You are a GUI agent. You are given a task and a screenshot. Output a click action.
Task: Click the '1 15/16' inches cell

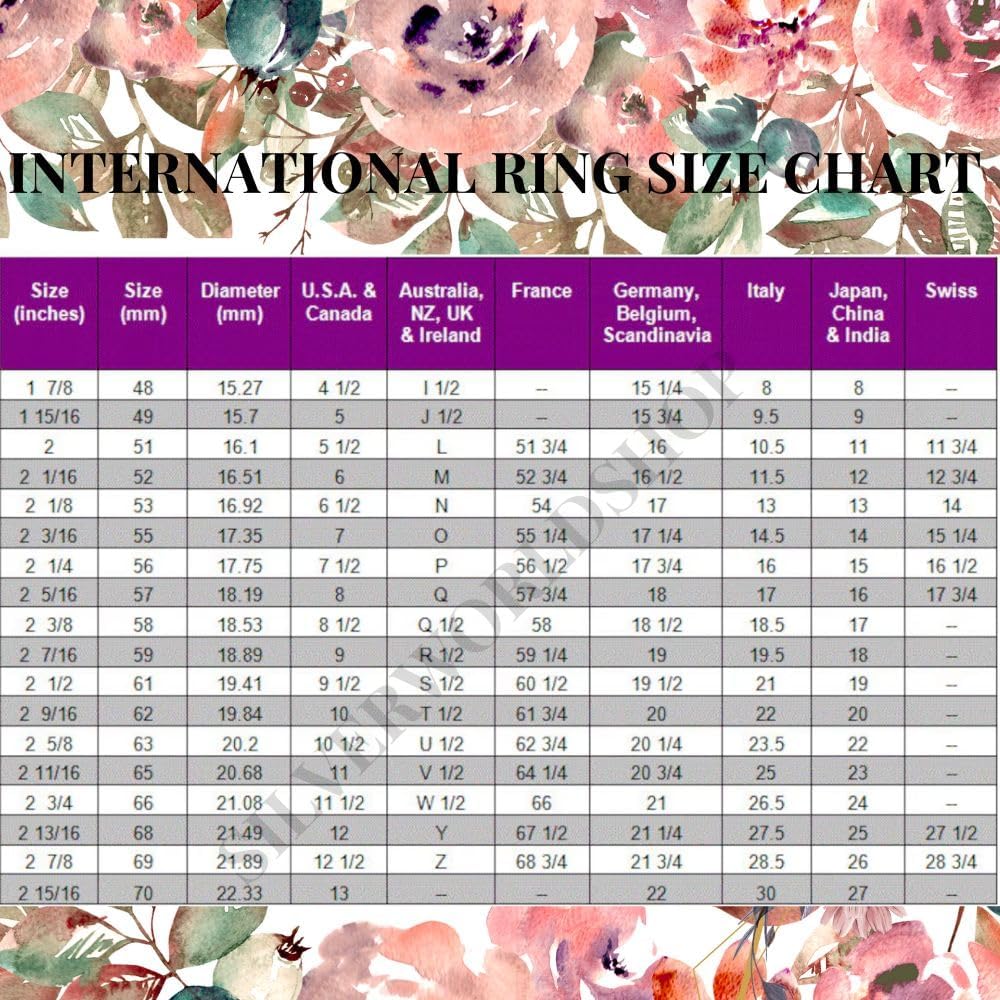click(x=50, y=417)
